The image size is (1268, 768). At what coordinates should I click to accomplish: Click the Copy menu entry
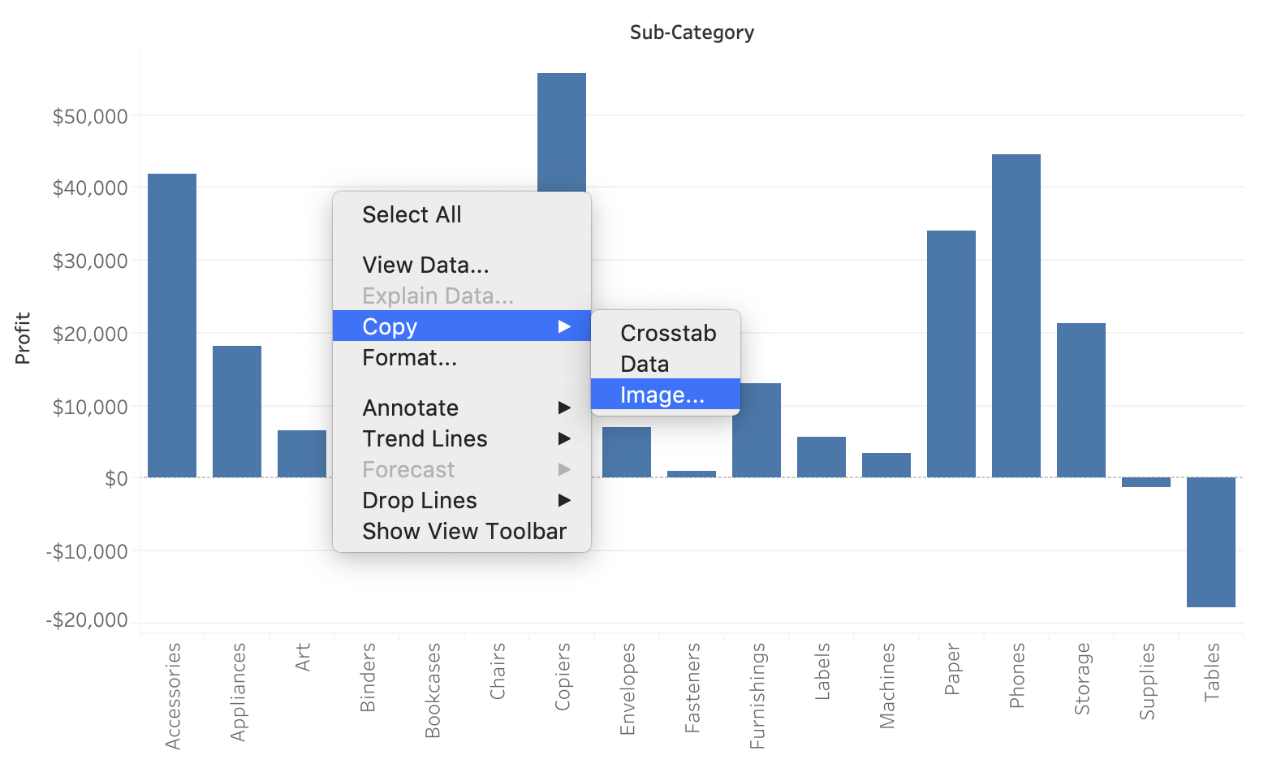click(x=390, y=327)
